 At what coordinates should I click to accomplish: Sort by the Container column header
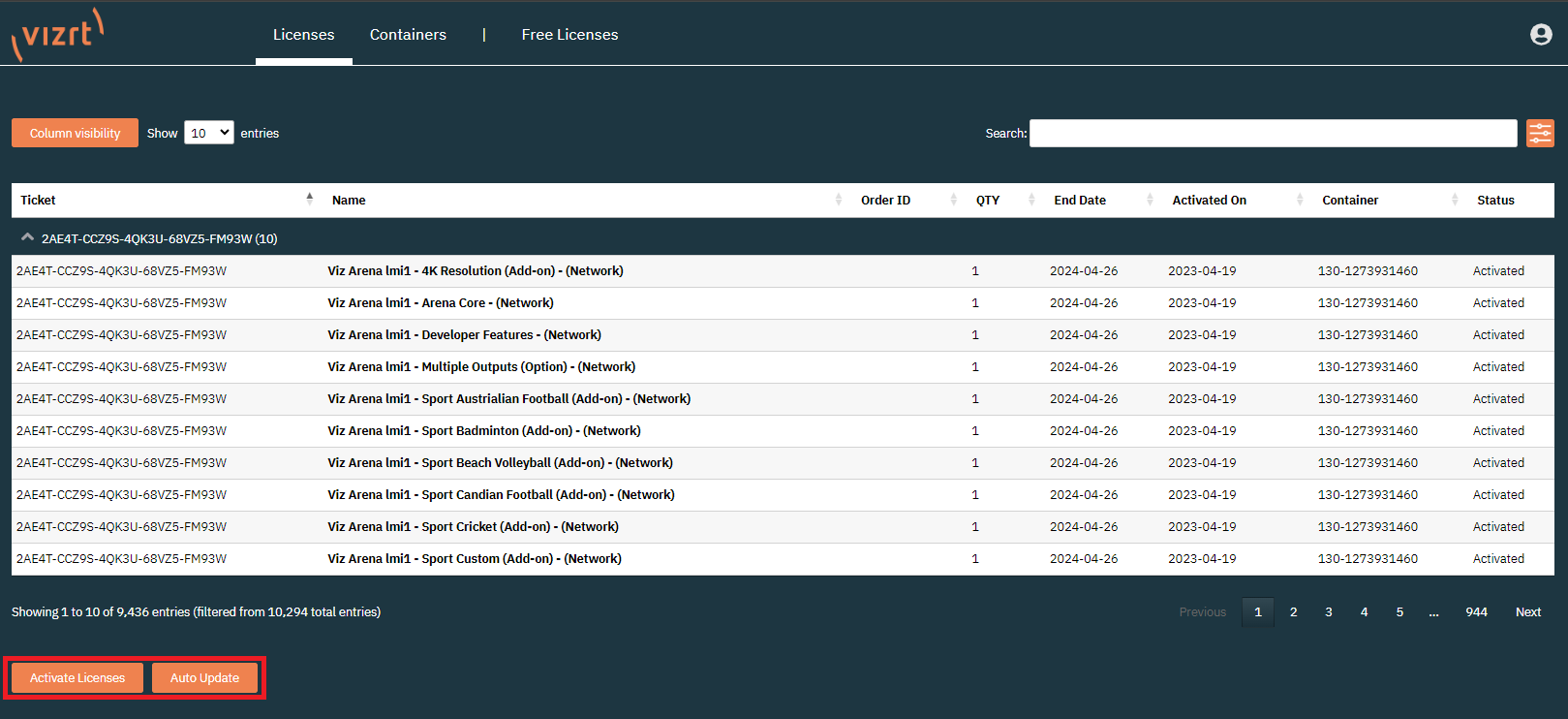(x=1350, y=201)
